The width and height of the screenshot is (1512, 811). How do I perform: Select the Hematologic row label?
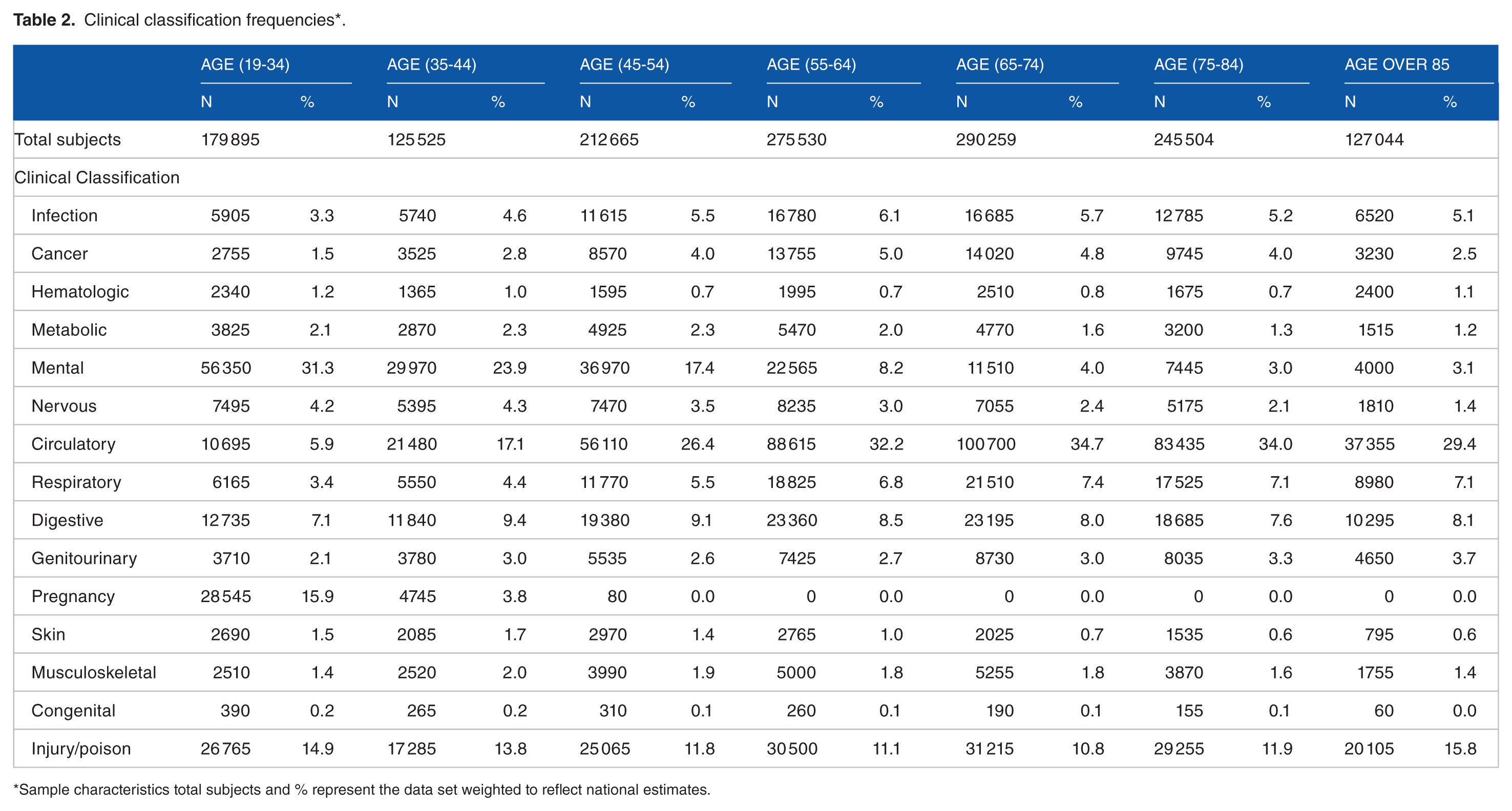(80, 292)
